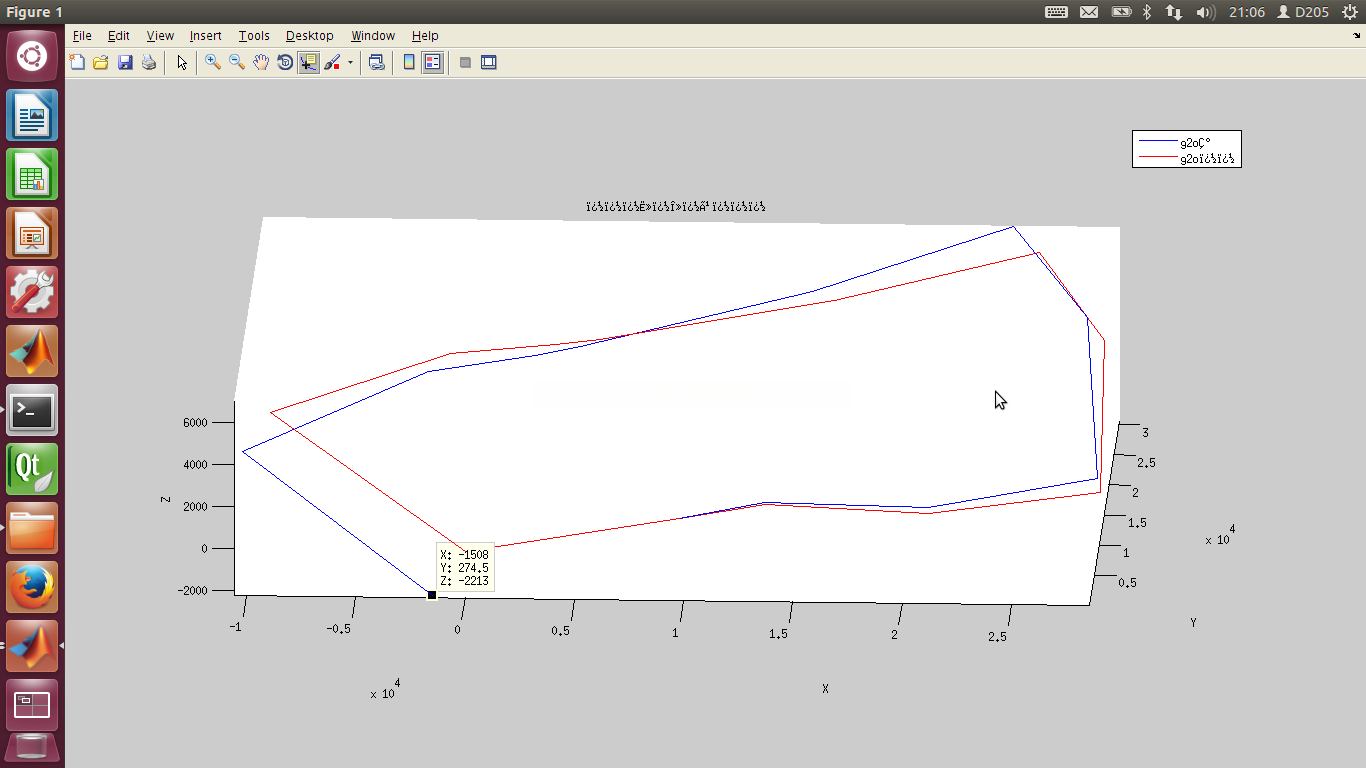This screenshot has height=768, width=1366.
Task: Click the Open file toolbar icon
Action: click(101, 62)
